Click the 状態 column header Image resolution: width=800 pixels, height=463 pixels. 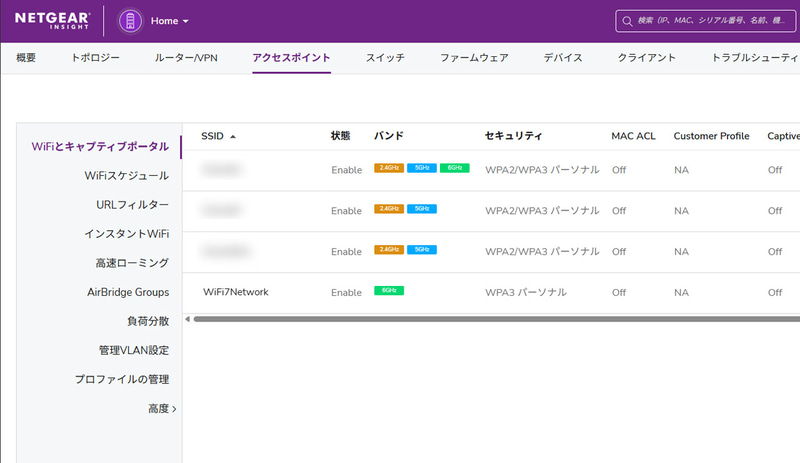point(340,136)
